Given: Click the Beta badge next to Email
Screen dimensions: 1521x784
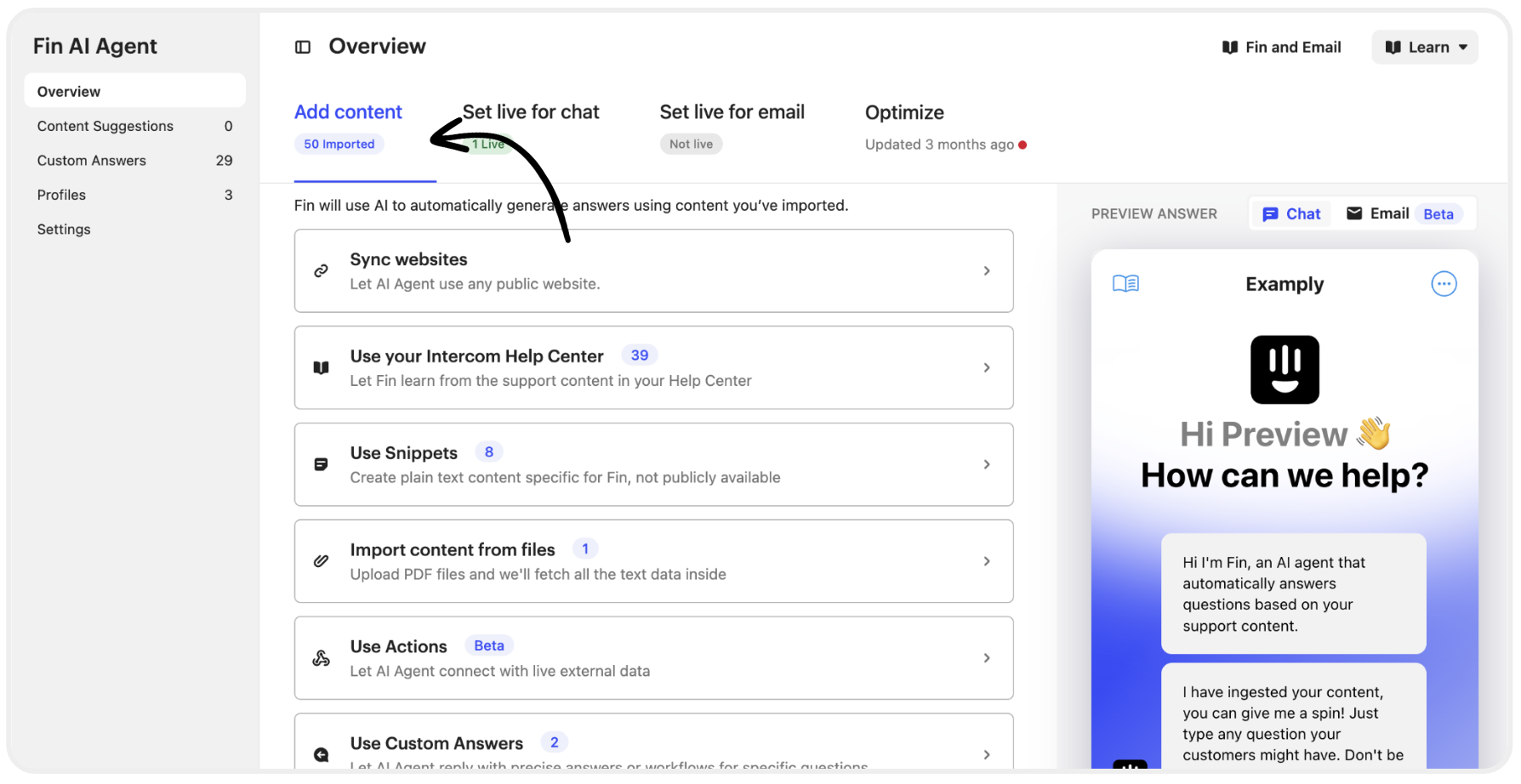Looking at the screenshot, I should tap(1438, 214).
